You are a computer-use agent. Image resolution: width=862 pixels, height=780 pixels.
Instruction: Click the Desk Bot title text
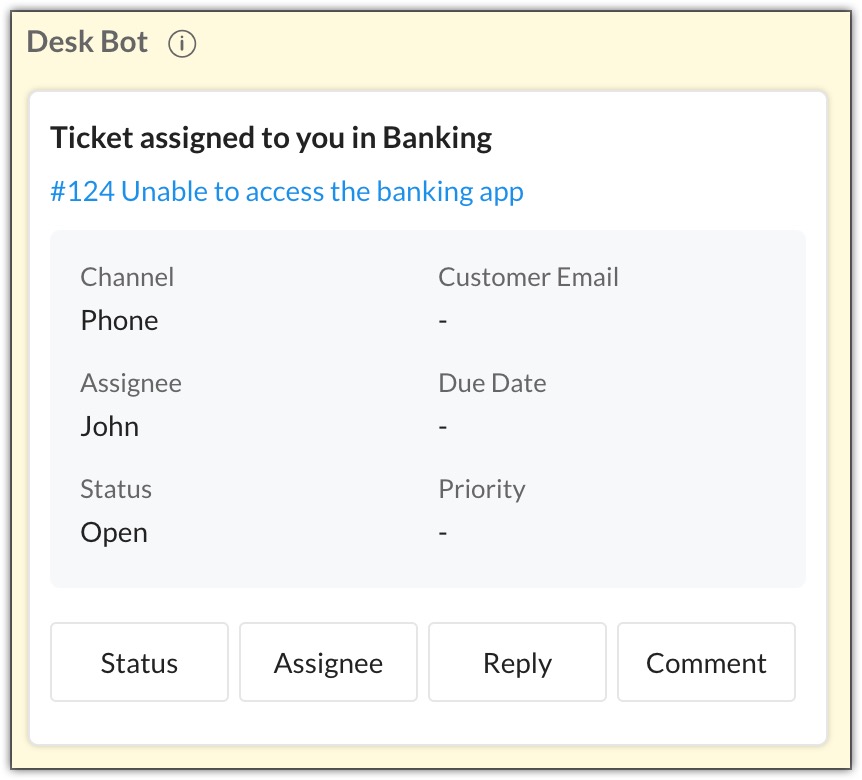click(87, 42)
